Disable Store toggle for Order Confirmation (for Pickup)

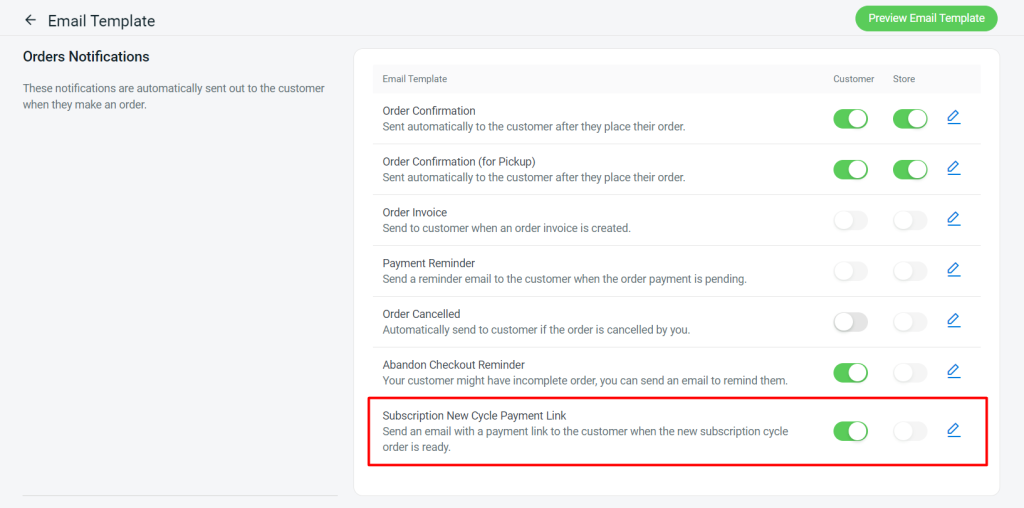pos(910,170)
